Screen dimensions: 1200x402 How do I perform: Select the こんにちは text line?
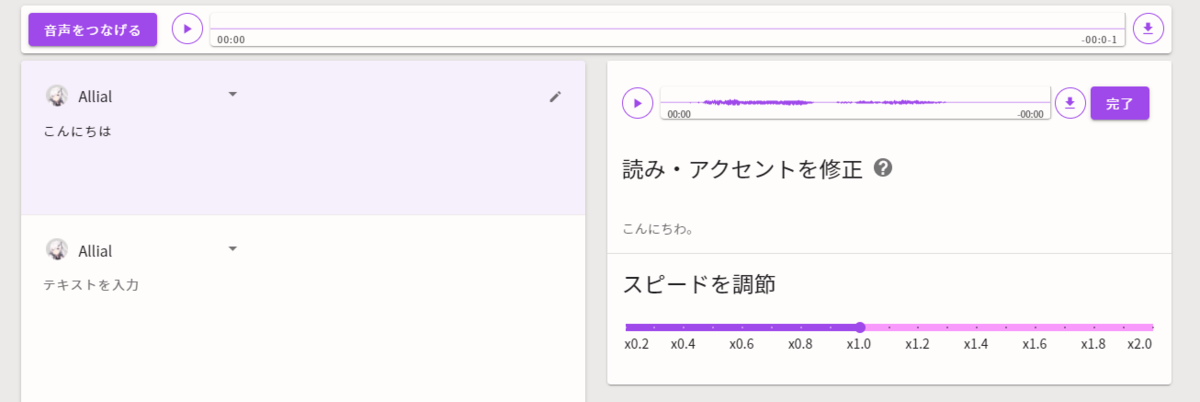coord(77,131)
